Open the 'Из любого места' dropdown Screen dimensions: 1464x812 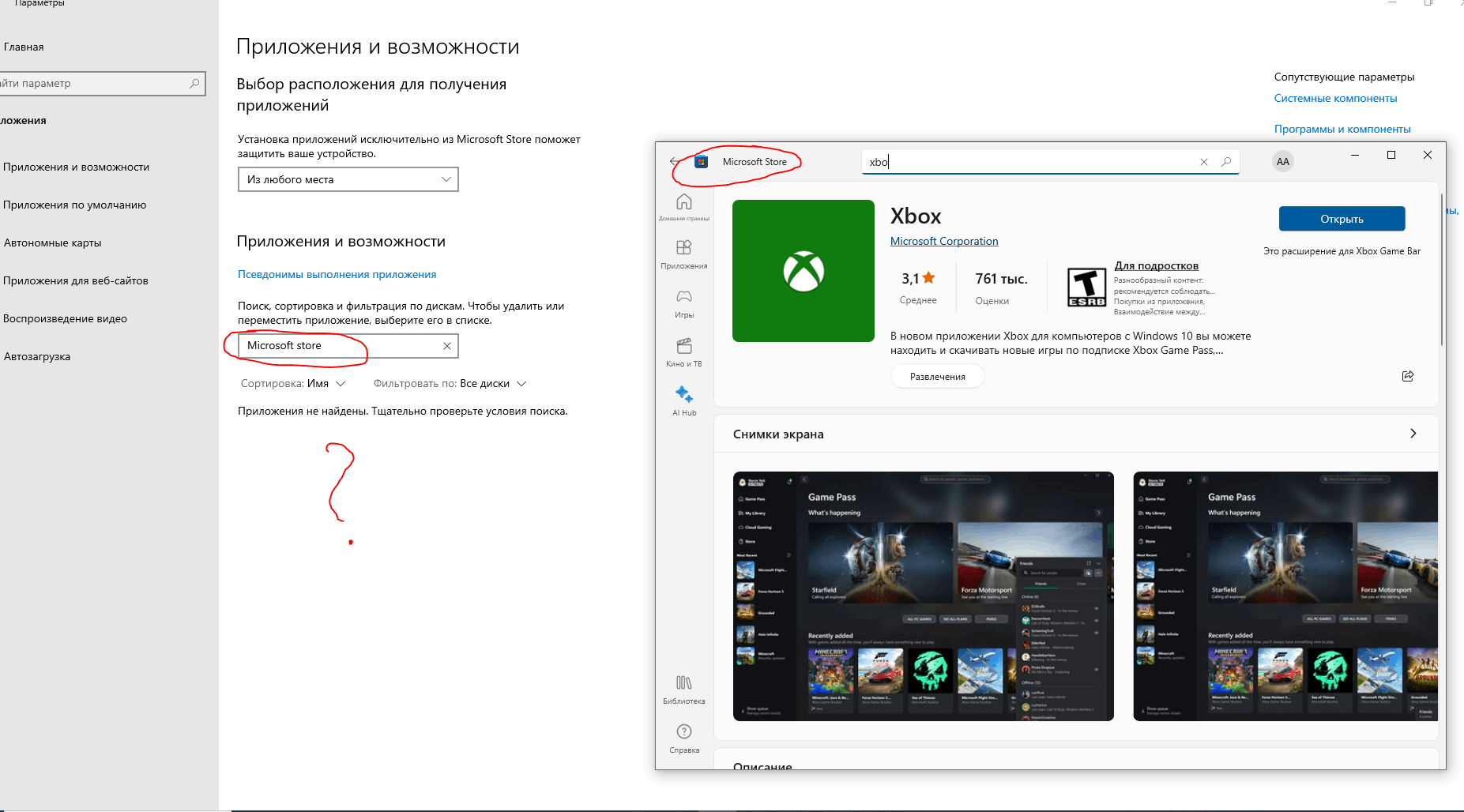(348, 179)
